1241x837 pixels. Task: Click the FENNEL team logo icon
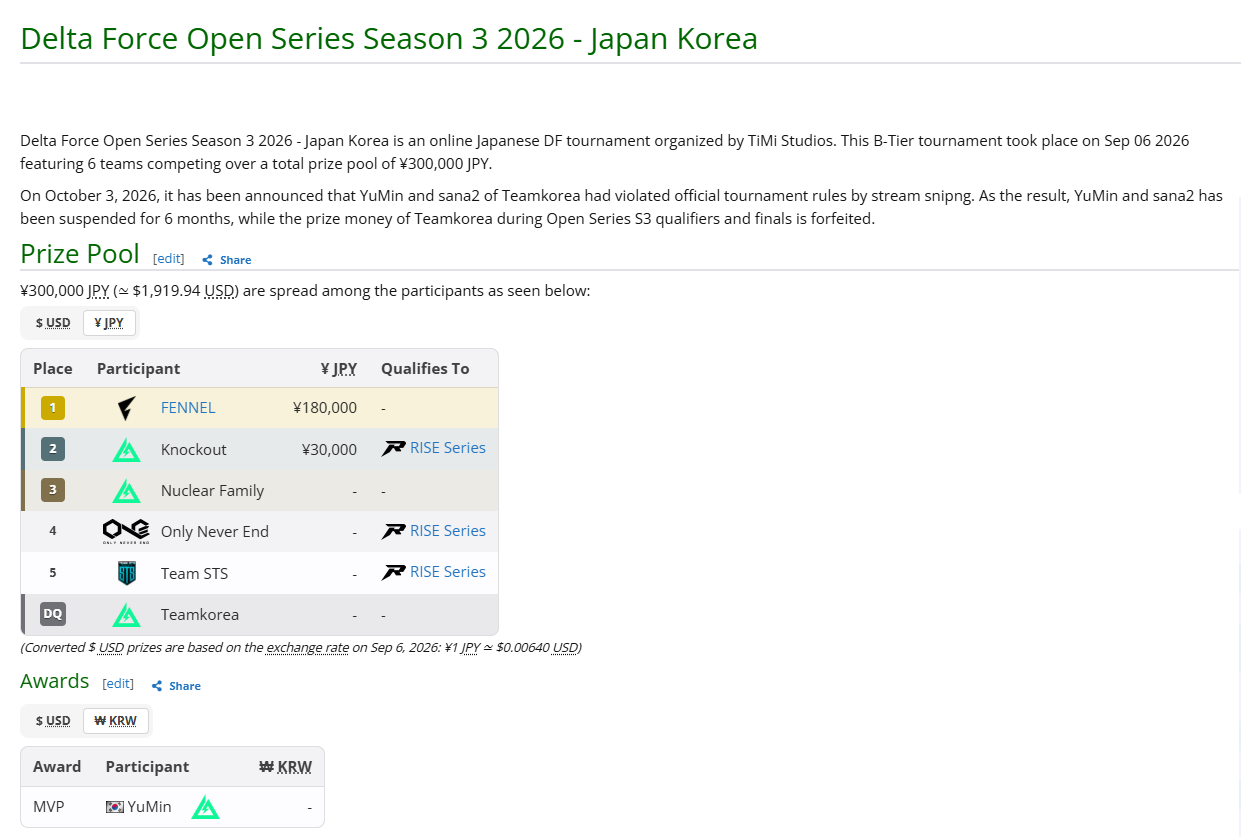(x=126, y=408)
